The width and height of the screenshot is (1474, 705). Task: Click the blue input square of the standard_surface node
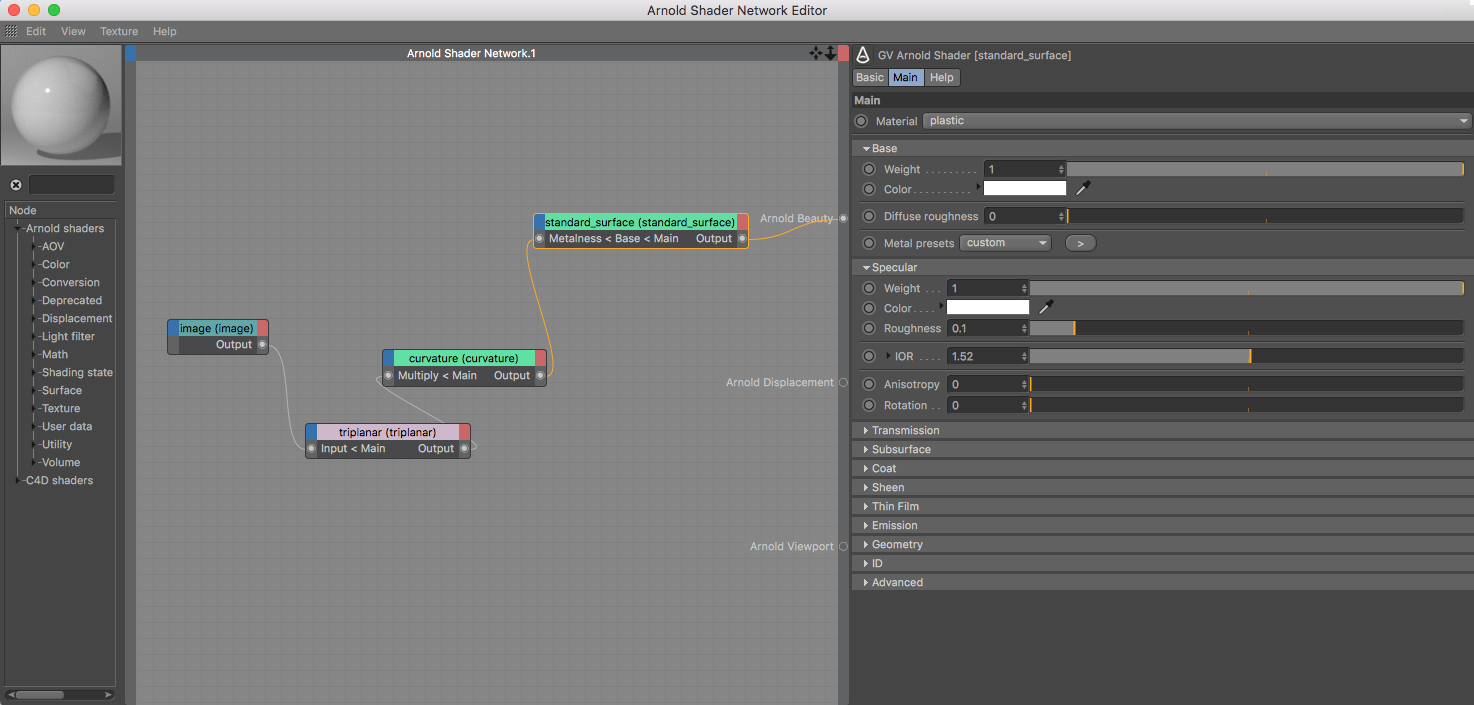pos(539,222)
